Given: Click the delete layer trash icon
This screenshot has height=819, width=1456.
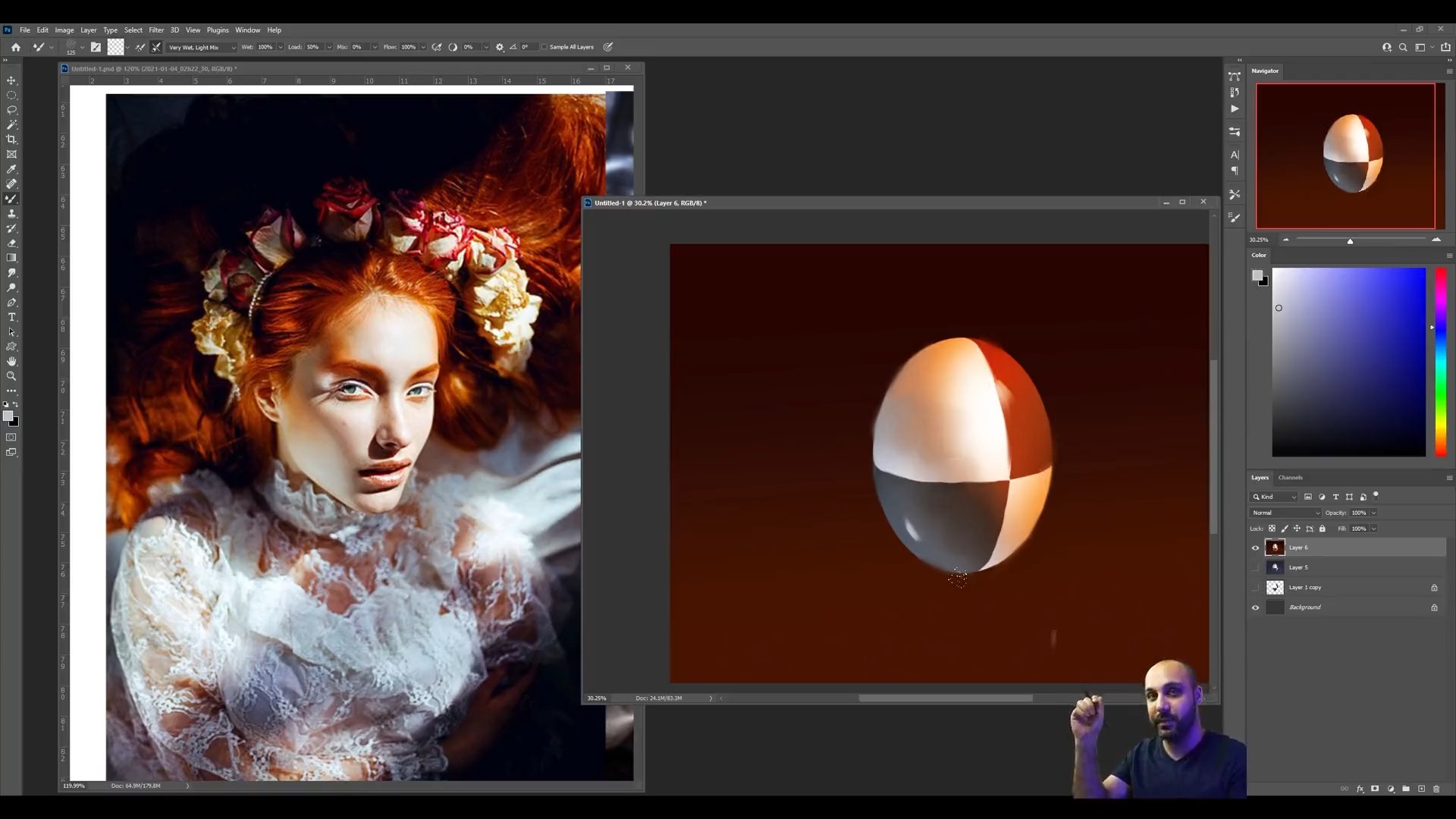Looking at the screenshot, I should (x=1436, y=789).
